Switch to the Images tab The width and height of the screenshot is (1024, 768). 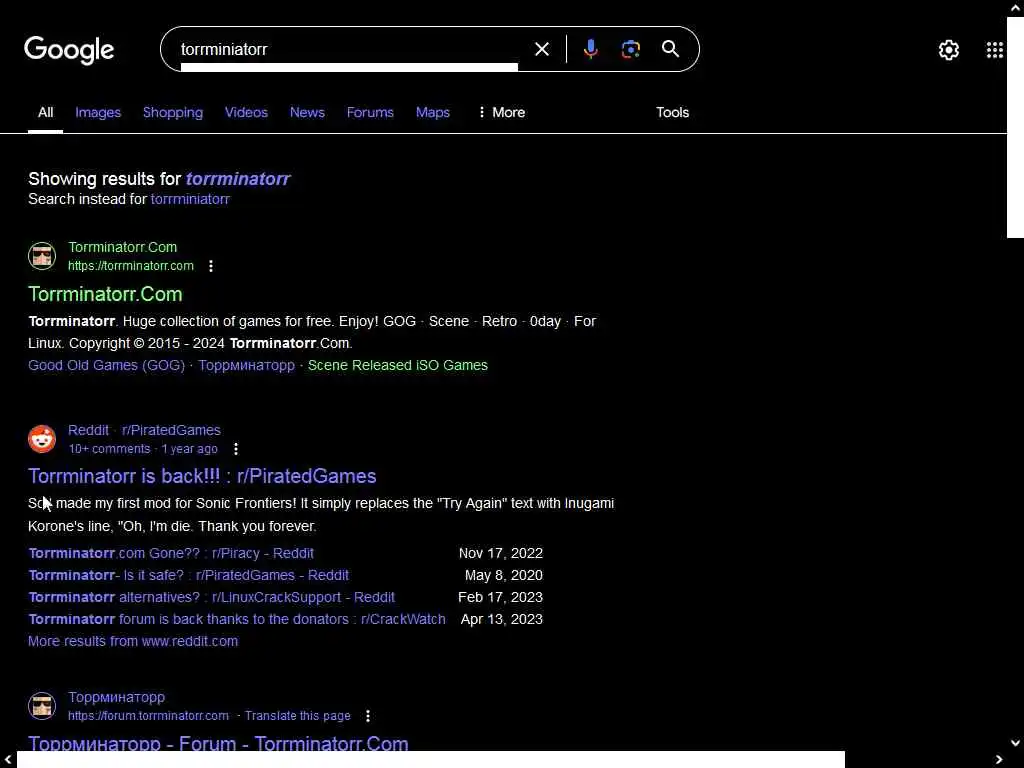coord(98,112)
